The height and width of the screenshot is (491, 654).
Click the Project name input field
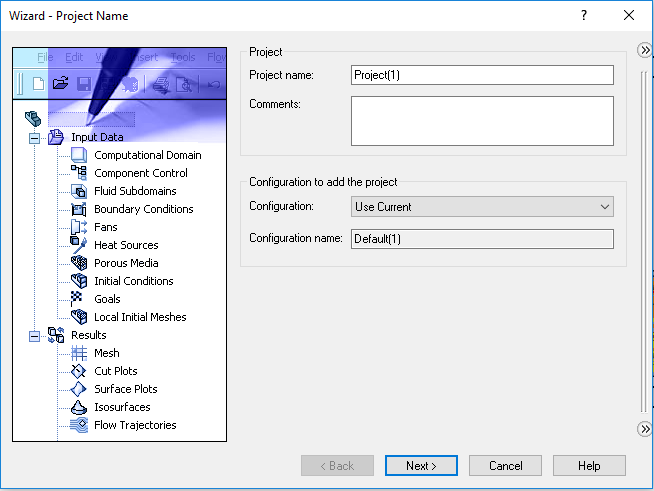482,75
